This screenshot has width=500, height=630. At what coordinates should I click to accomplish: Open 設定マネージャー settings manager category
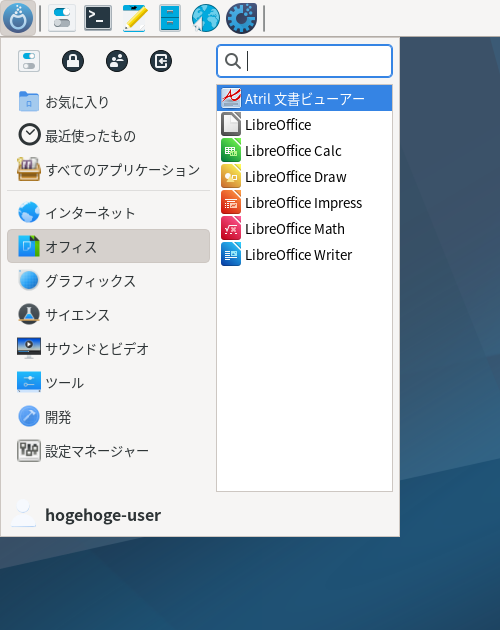(x=109, y=451)
